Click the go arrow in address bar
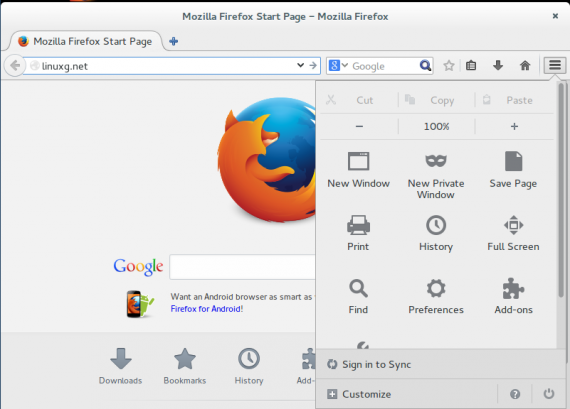 [x=313, y=65]
